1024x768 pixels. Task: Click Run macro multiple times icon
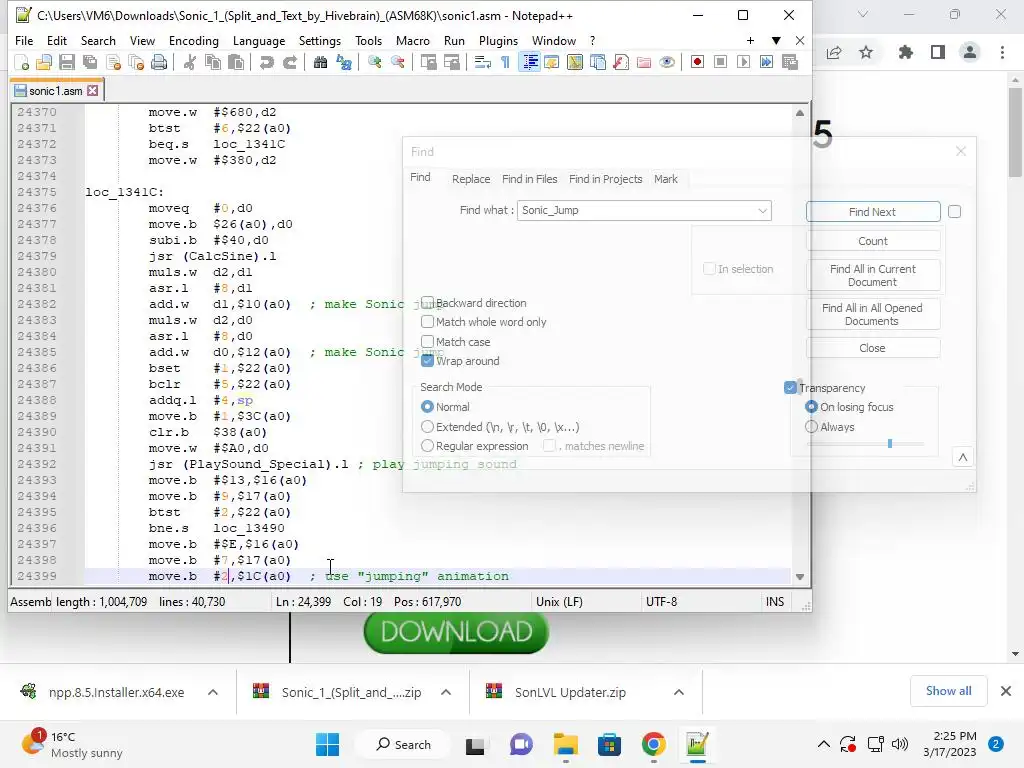pos(767,62)
